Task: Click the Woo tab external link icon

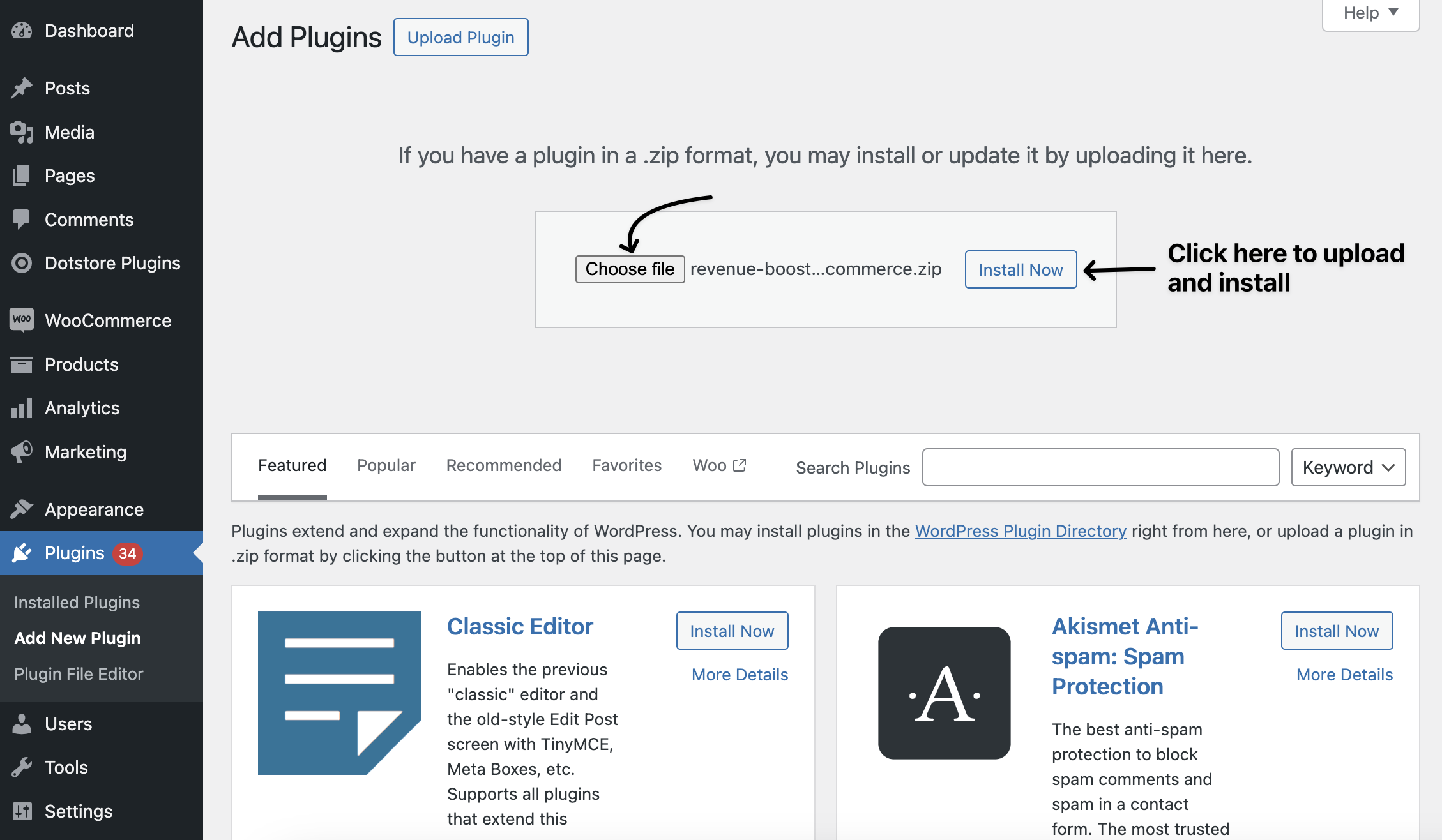Action: (x=740, y=465)
